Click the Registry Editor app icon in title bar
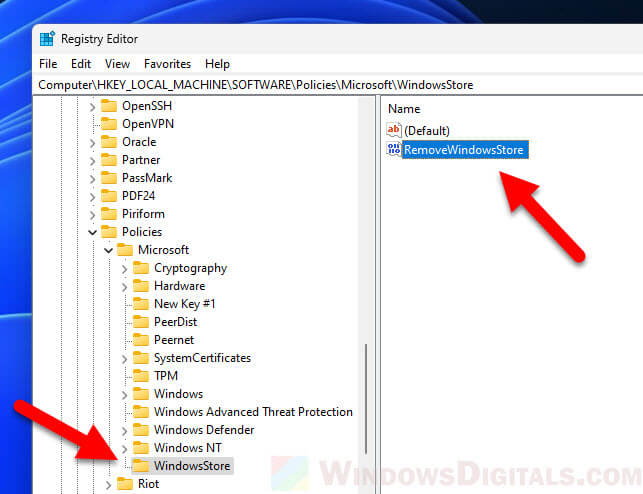The width and height of the screenshot is (643, 494). (47, 39)
